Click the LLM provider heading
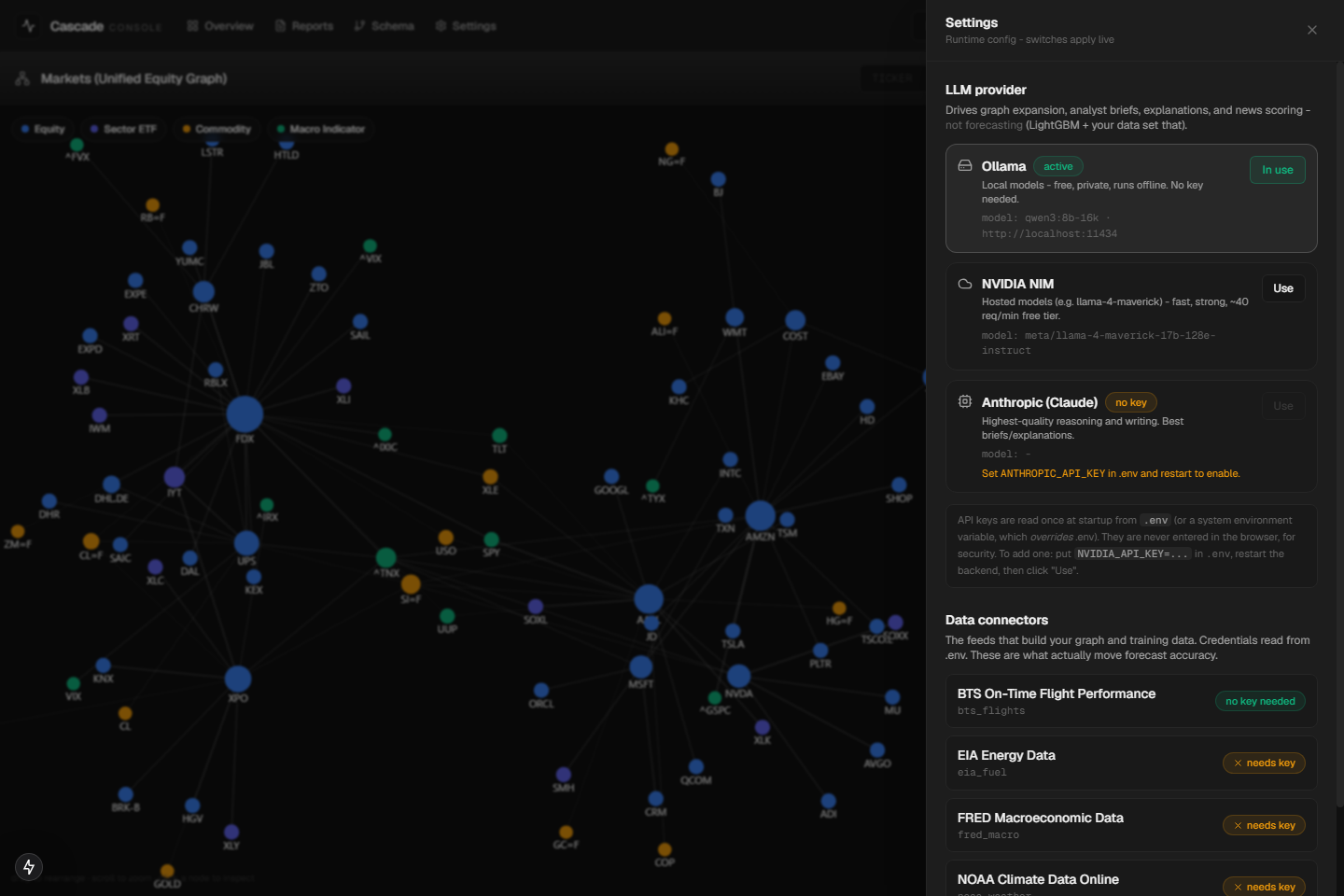Screen dimensions: 1344x896 pyautogui.click(x=986, y=90)
